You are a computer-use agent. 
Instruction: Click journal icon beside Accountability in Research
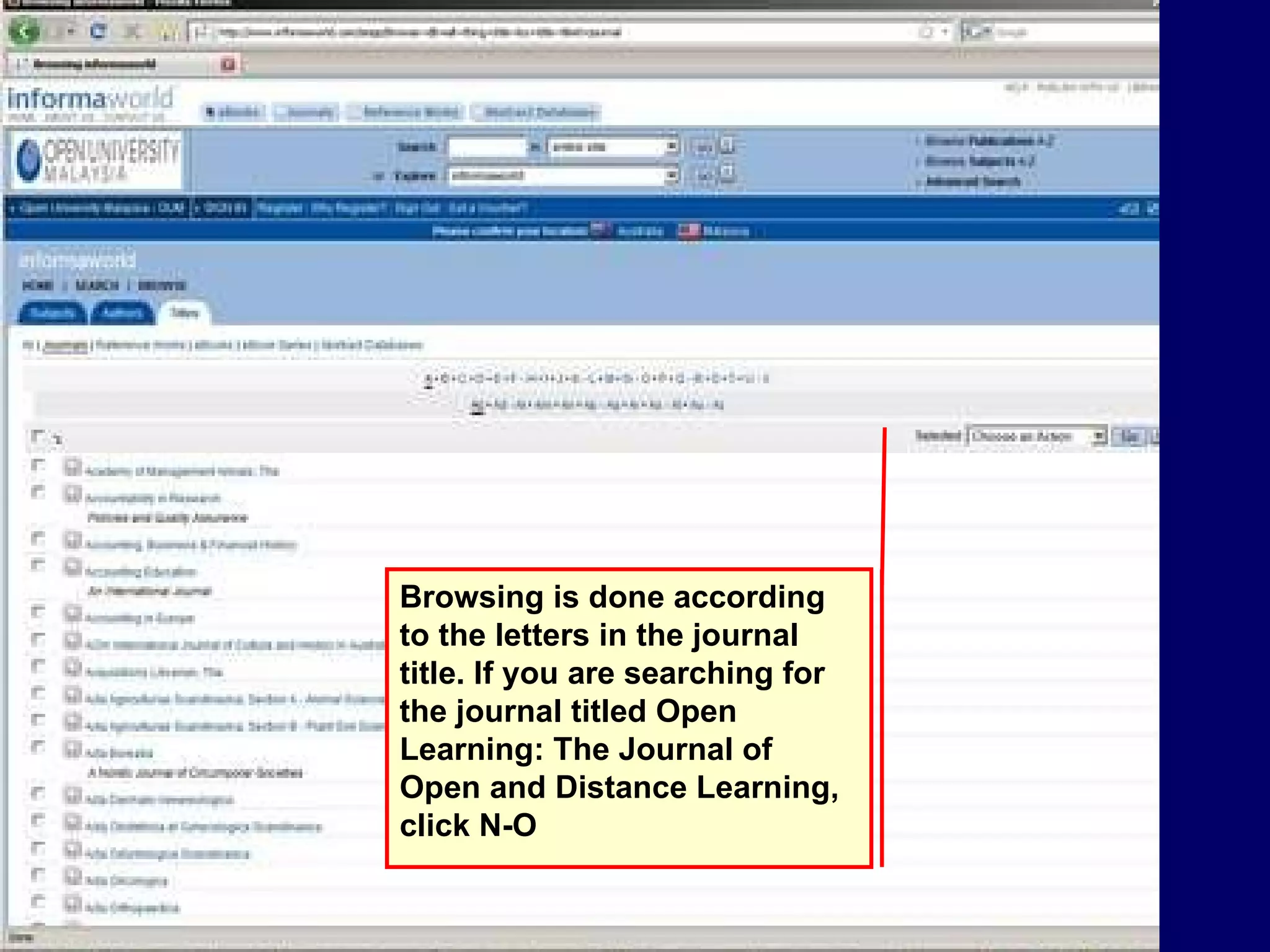[73, 494]
